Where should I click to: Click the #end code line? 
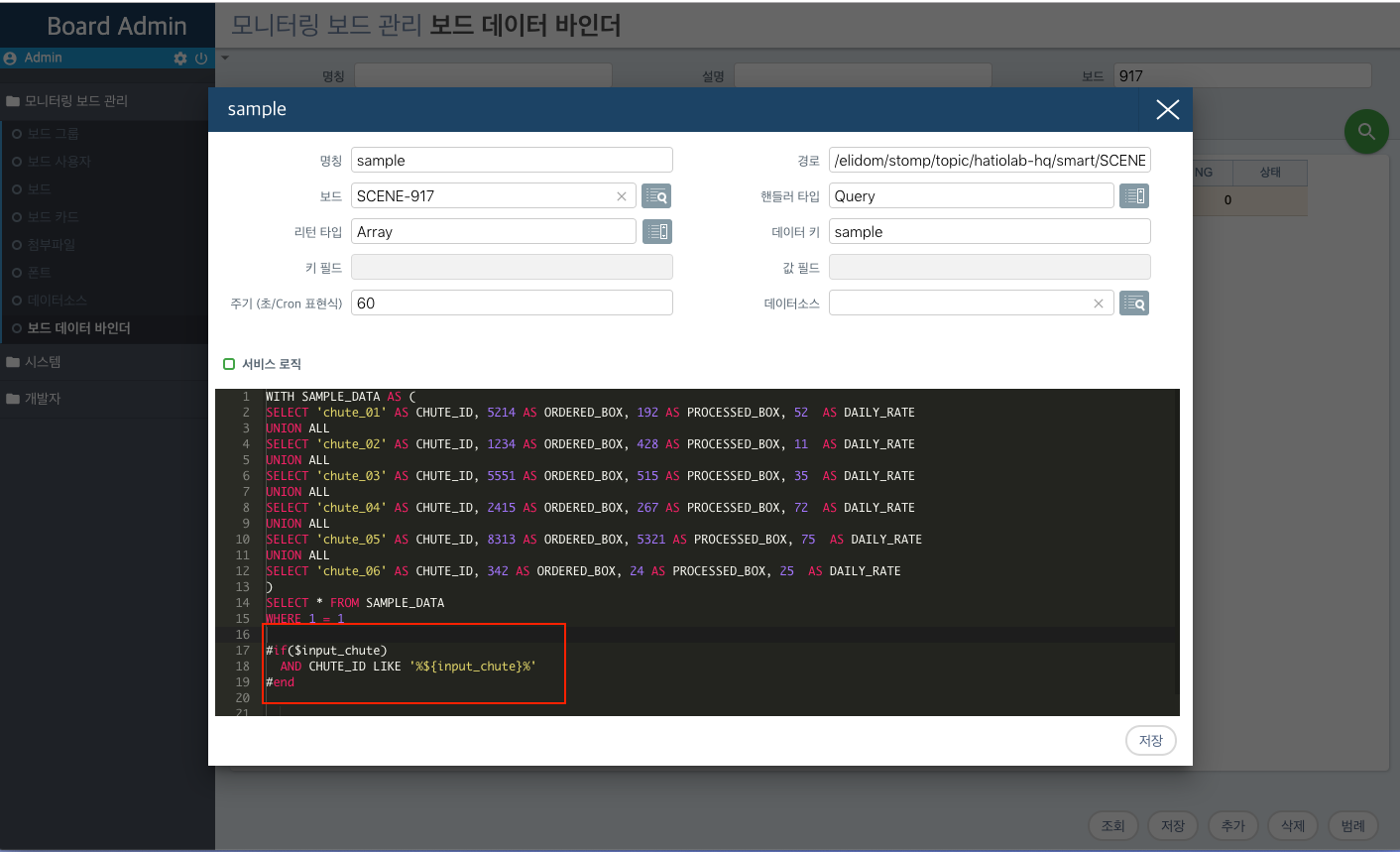pyautogui.click(x=280, y=682)
